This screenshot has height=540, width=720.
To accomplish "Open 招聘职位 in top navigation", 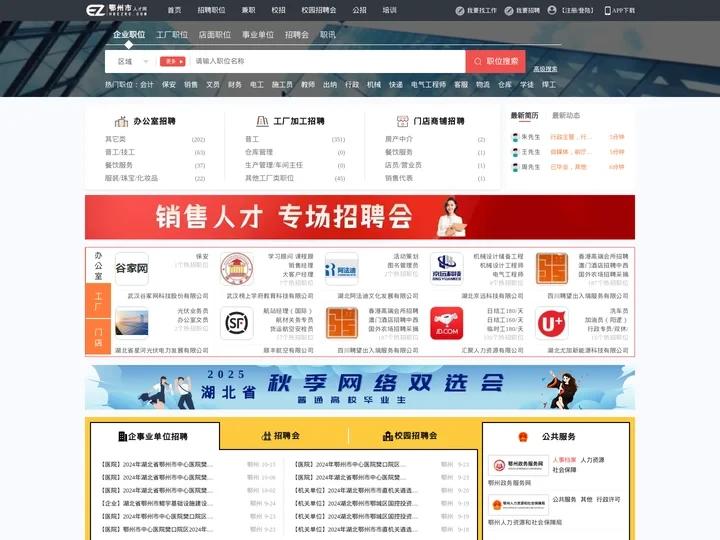I will 211,10.
